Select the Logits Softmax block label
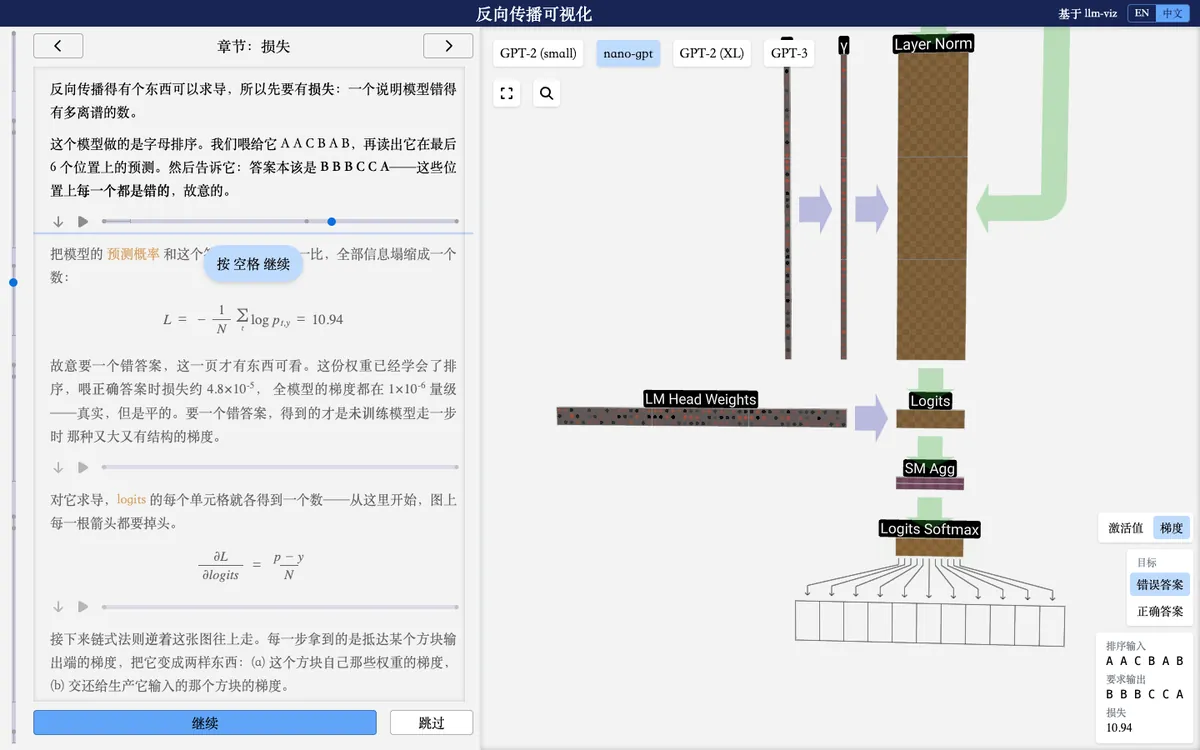 (930, 529)
